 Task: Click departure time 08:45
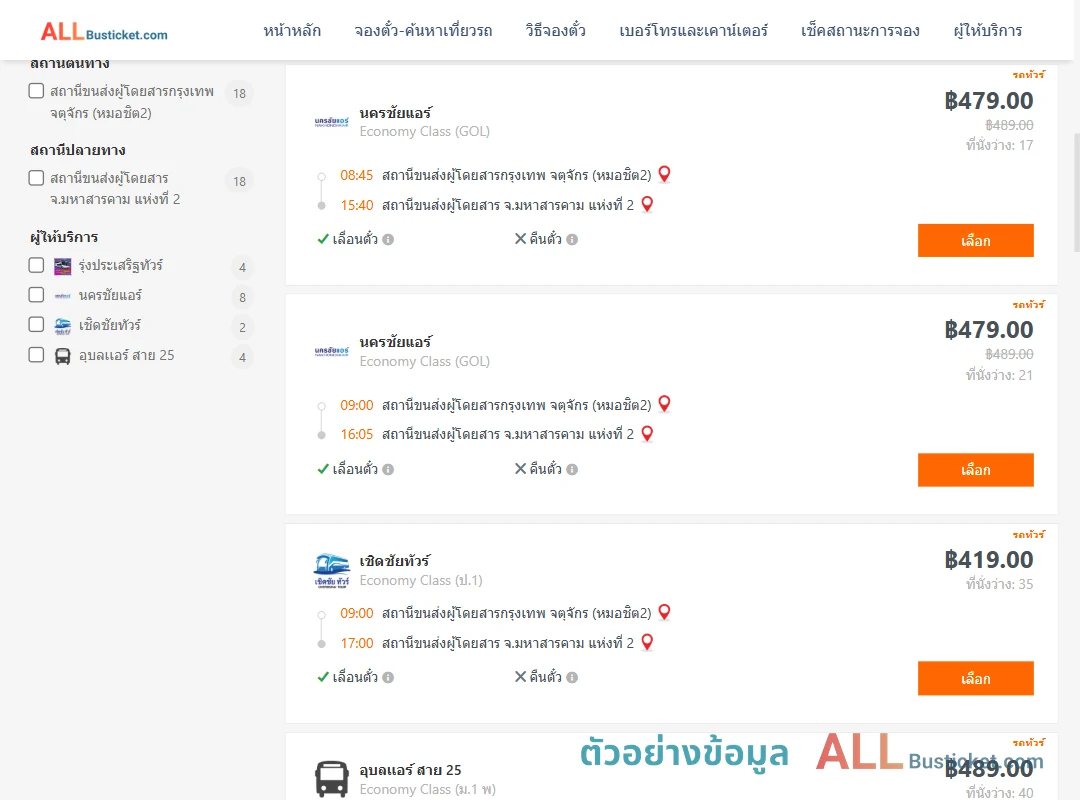[356, 175]
